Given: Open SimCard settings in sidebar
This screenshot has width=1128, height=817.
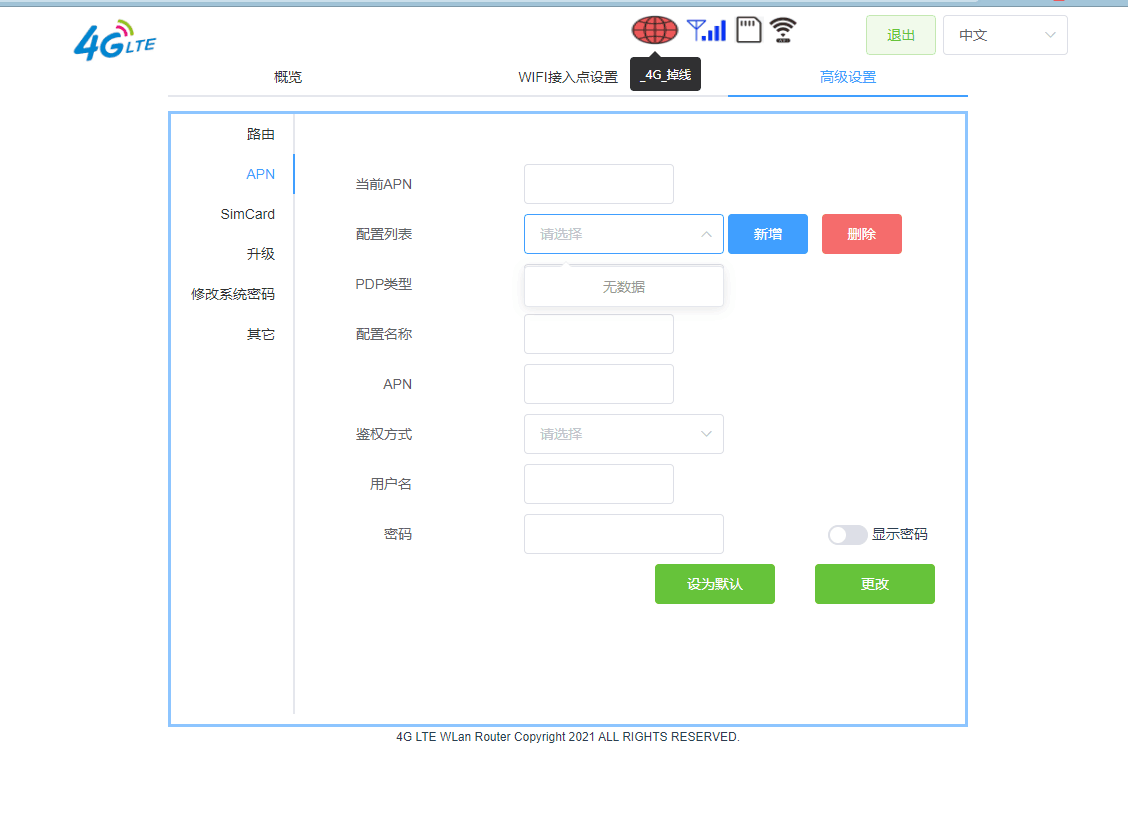Looking at the screenshot, I should 248,214.
